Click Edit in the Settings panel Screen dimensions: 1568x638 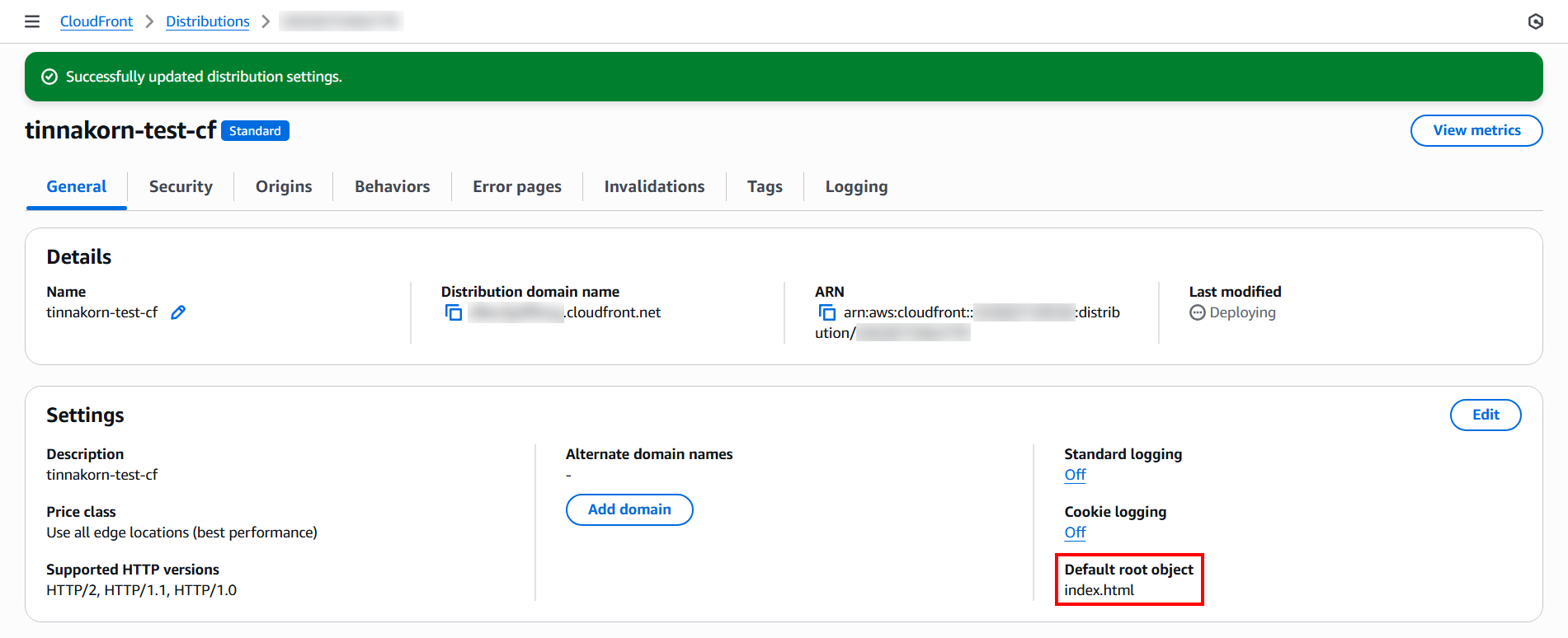pyautogui.click(x=1485, y=415)
